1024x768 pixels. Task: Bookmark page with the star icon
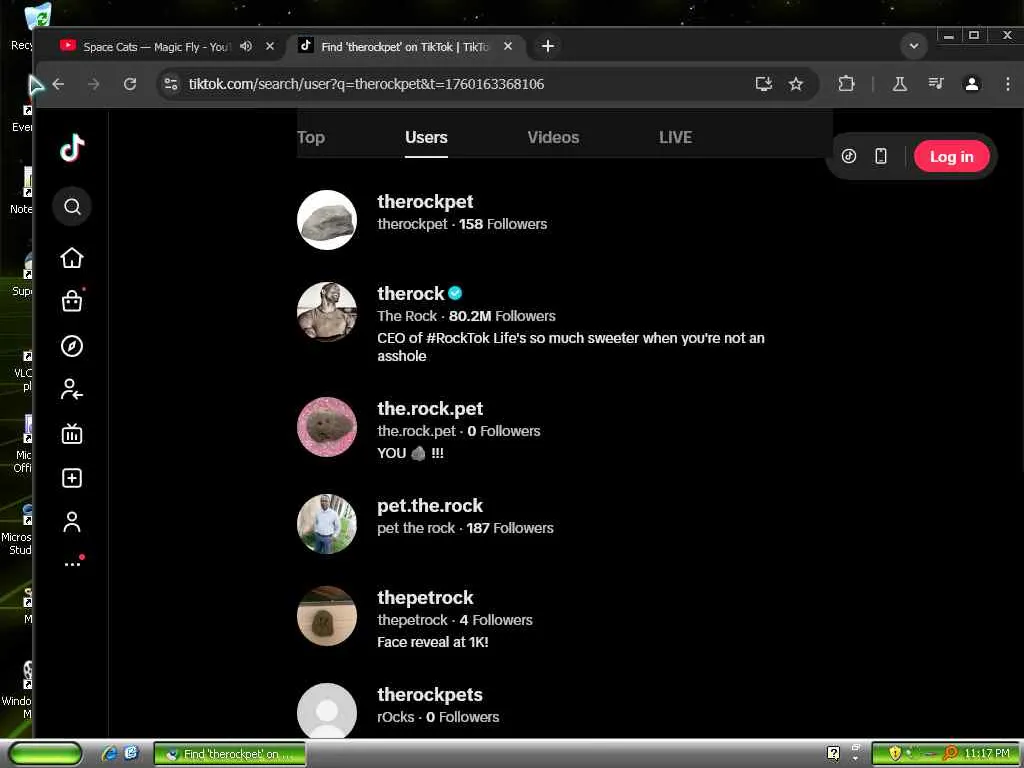(795, 84)
